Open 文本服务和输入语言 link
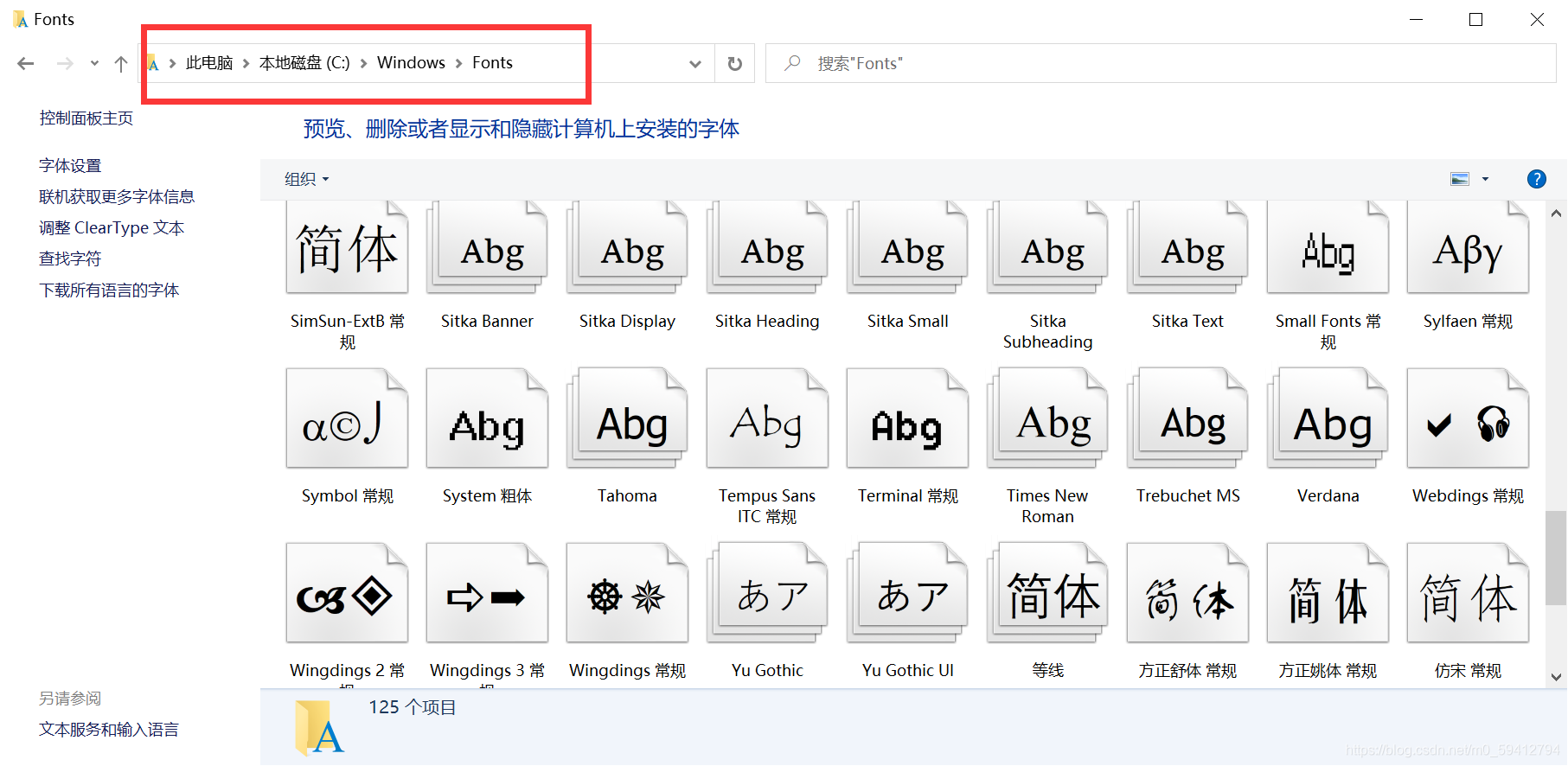Screen dimensions: 1568x766 tap(109, 729)
